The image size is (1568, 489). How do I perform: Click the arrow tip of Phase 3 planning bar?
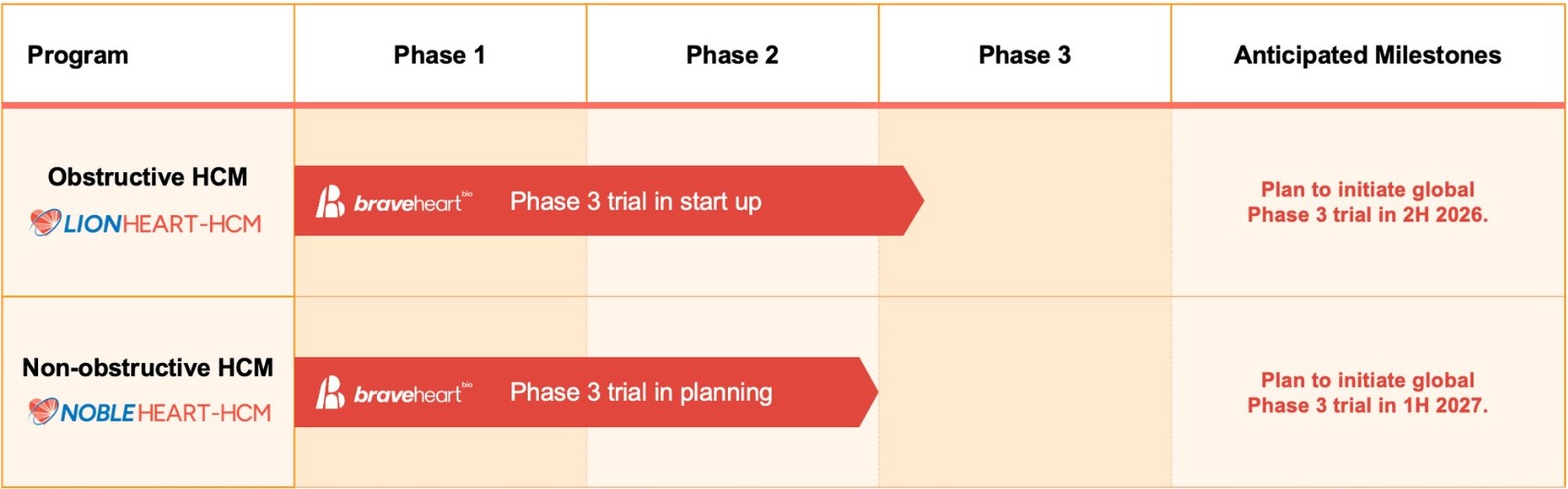pos(869,393)
